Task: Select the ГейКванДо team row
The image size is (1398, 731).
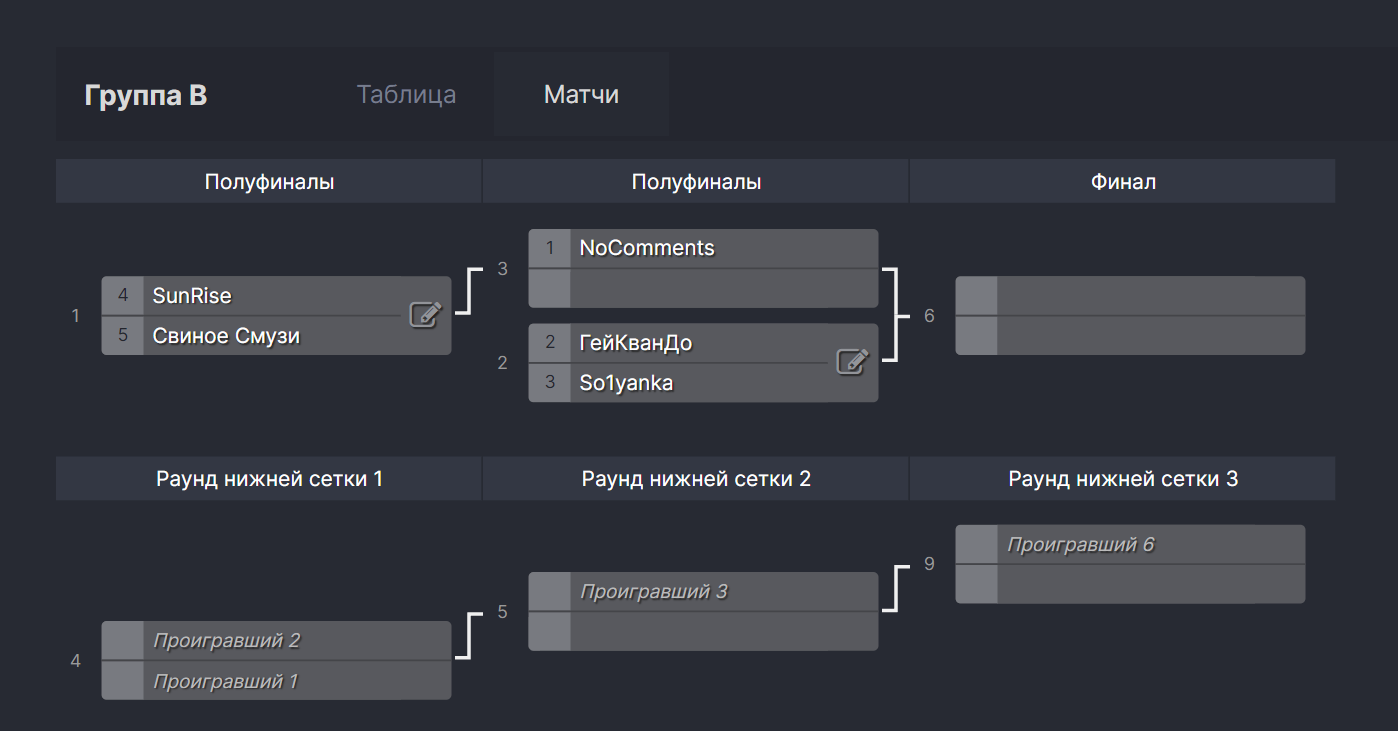Action: tap(700, 343)
